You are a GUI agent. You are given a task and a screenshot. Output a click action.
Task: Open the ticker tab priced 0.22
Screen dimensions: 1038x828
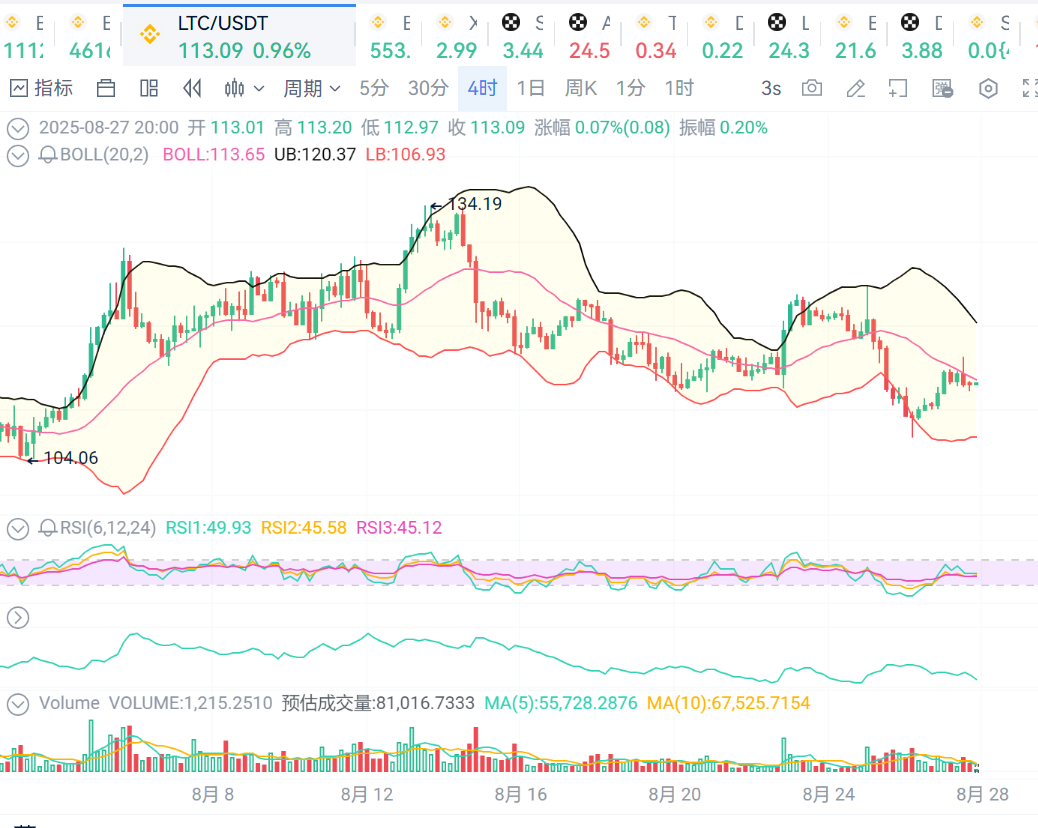tap(722, 36)
